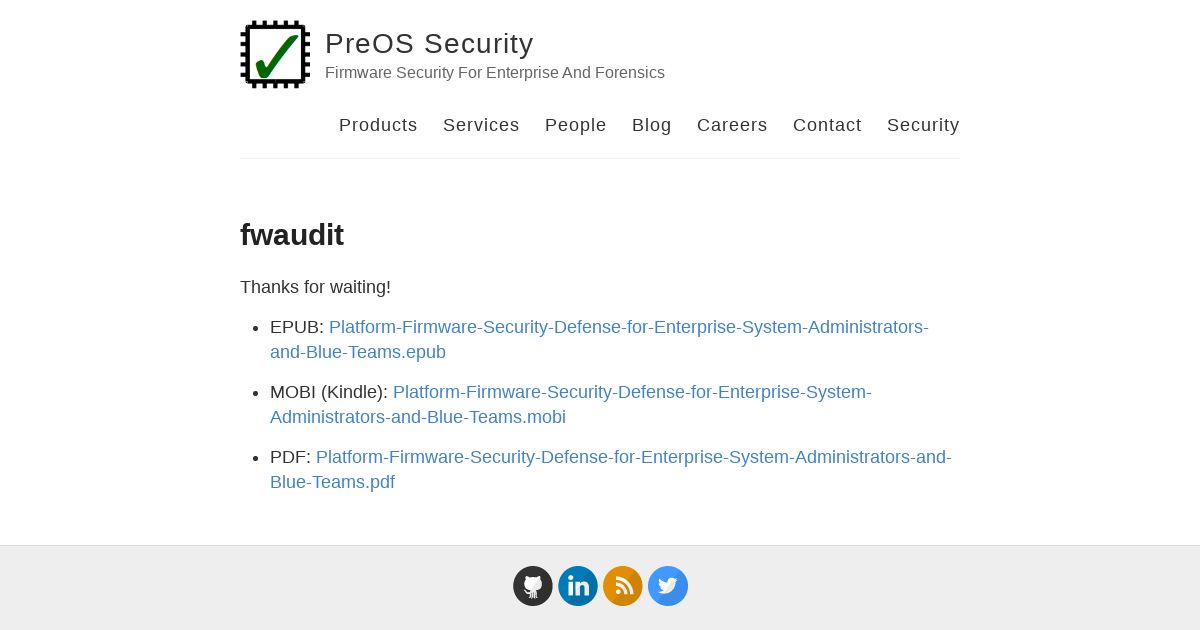
Task: Navigate to the People page
Action: (576, 125)
